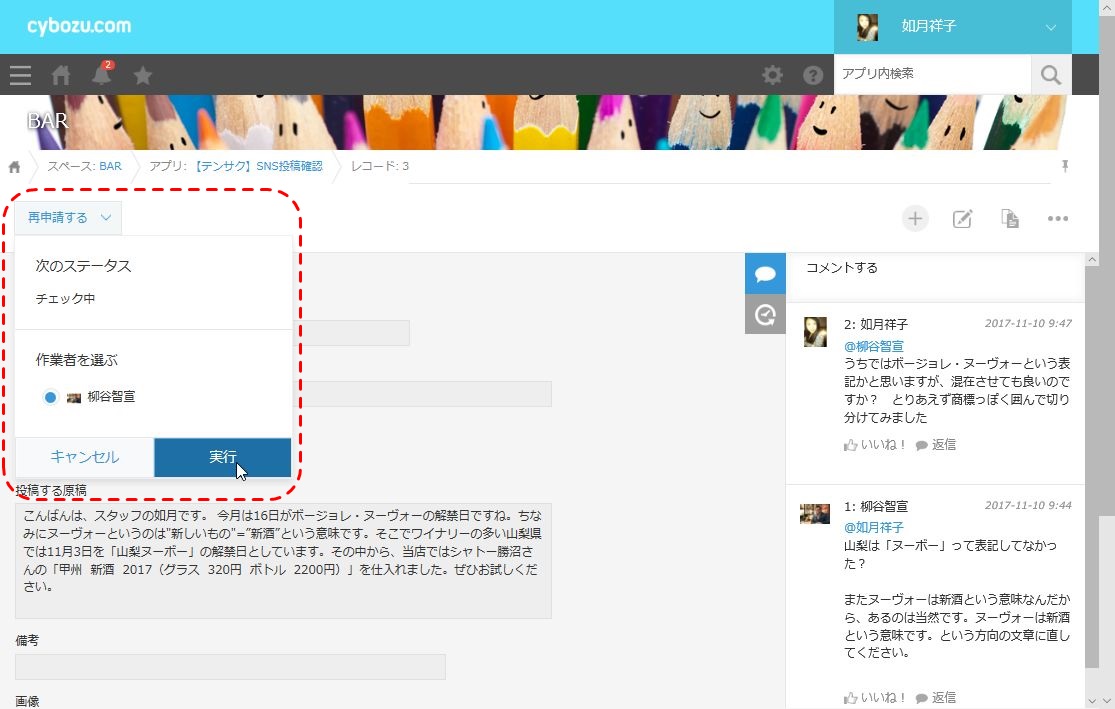Click user avatar in top header
The image size is (1115, 709).
coord(867,27)
